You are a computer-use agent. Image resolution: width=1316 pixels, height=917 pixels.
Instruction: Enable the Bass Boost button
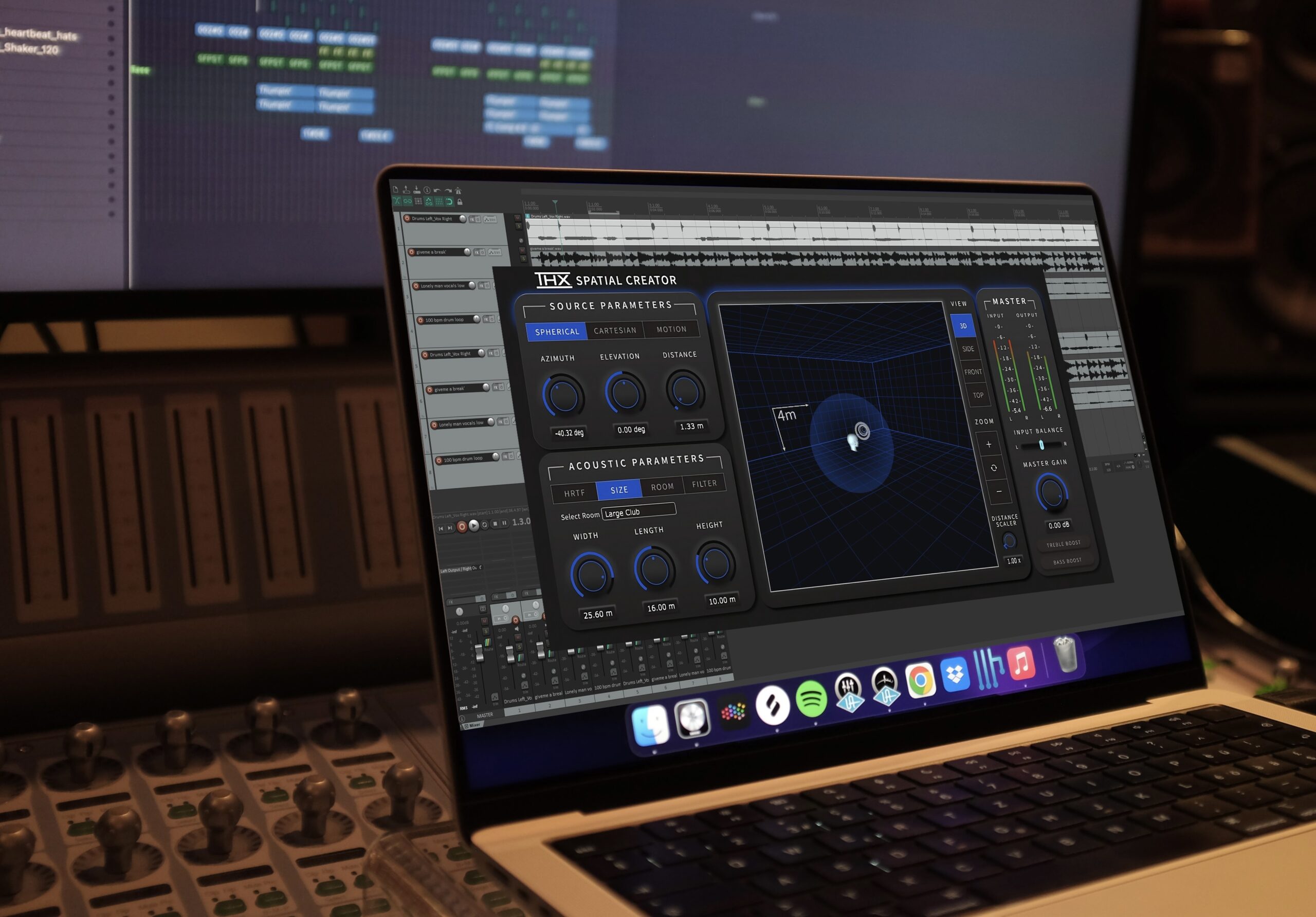1067,561
